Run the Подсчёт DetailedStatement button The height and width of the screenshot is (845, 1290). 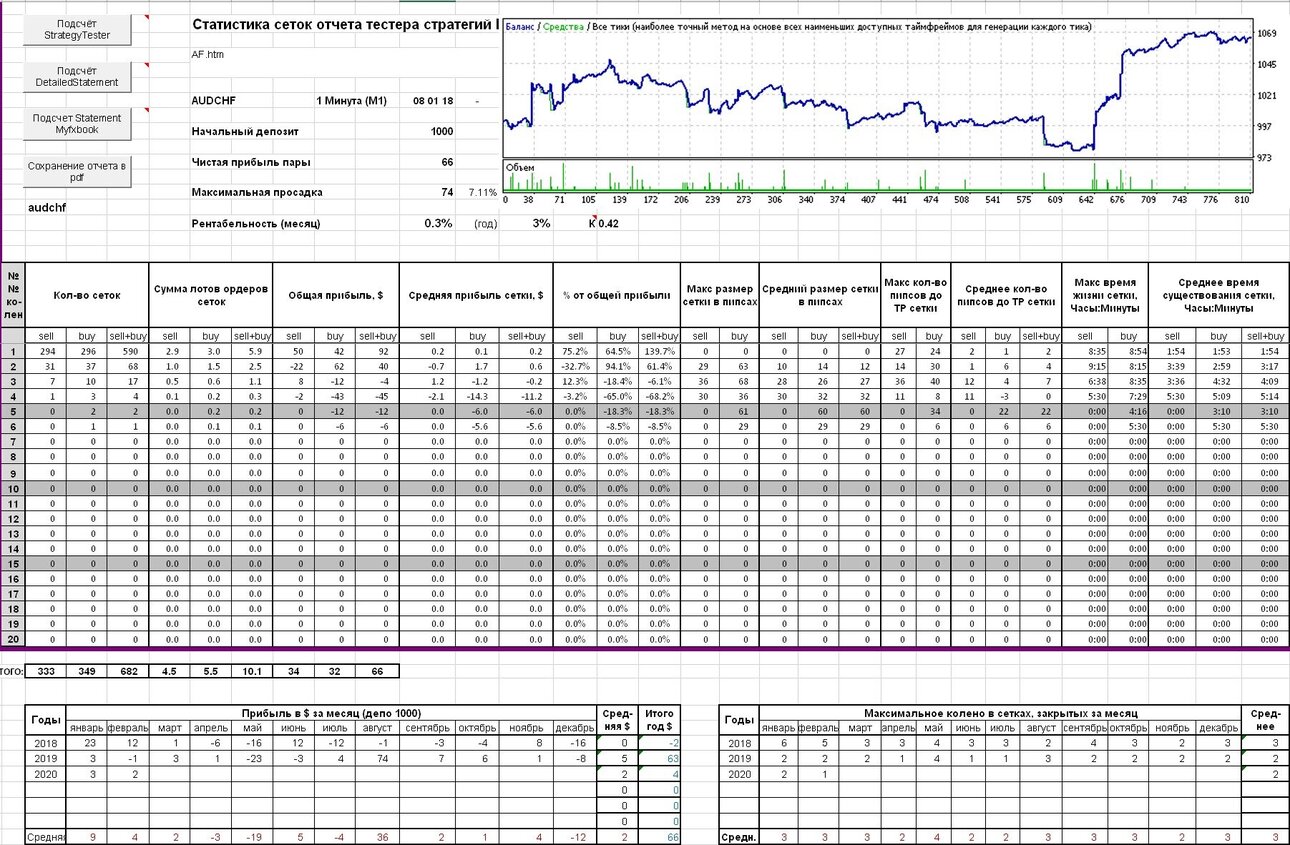[x=77, y=77]
